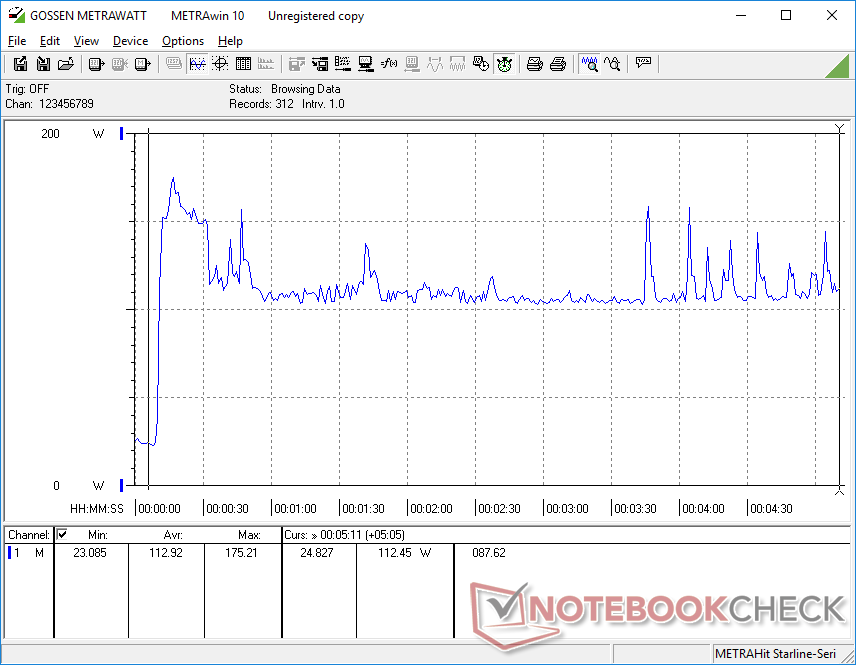Click the bottom cursor handle on chart
The height and width of the screenshot is (665, 856).
click(840, 491)
